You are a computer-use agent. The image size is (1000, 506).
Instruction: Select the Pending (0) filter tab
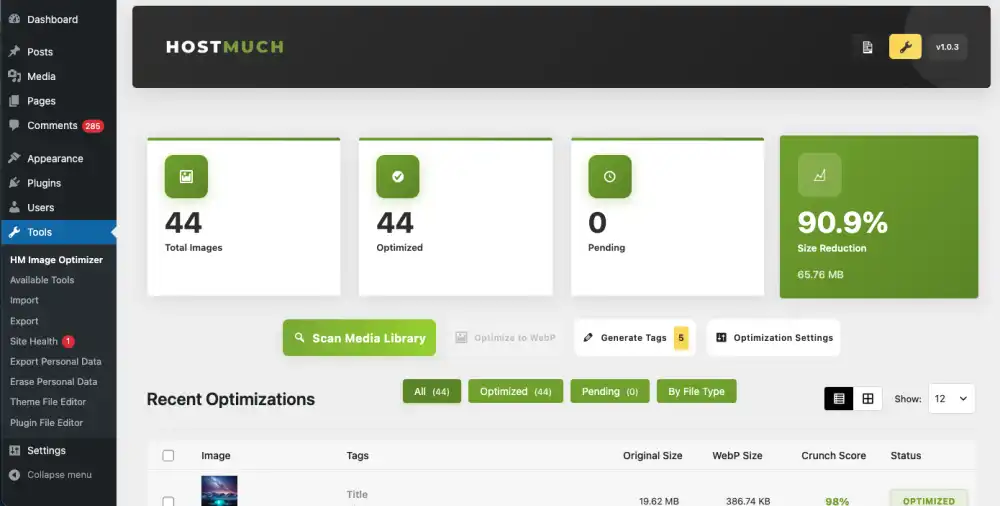pos(610,391)
